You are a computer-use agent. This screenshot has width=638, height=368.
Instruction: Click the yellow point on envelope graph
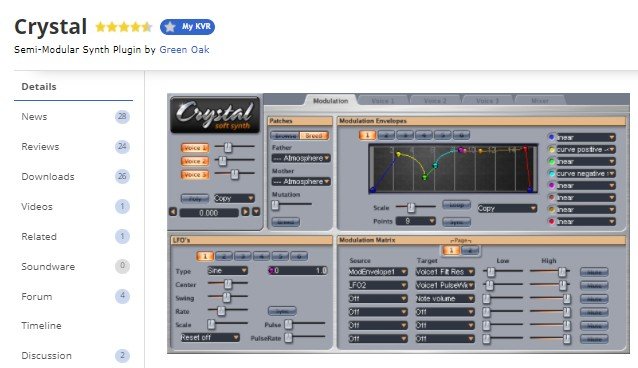(398, 154)
